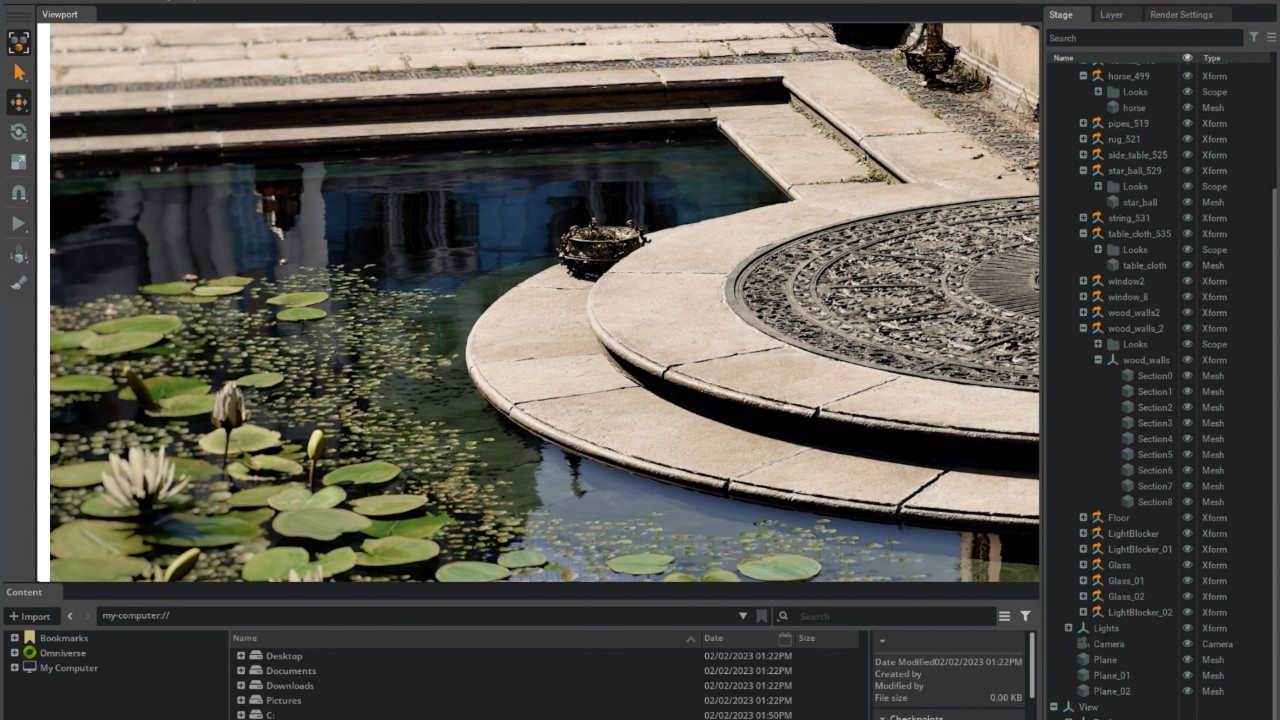Enable the Snap tool
Screen dimensions: 1280x720
coord(17,194)
